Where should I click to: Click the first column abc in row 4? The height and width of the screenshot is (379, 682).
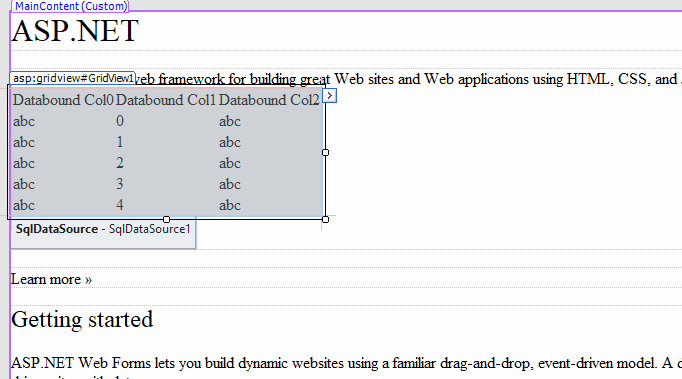[x=24, y=205]
